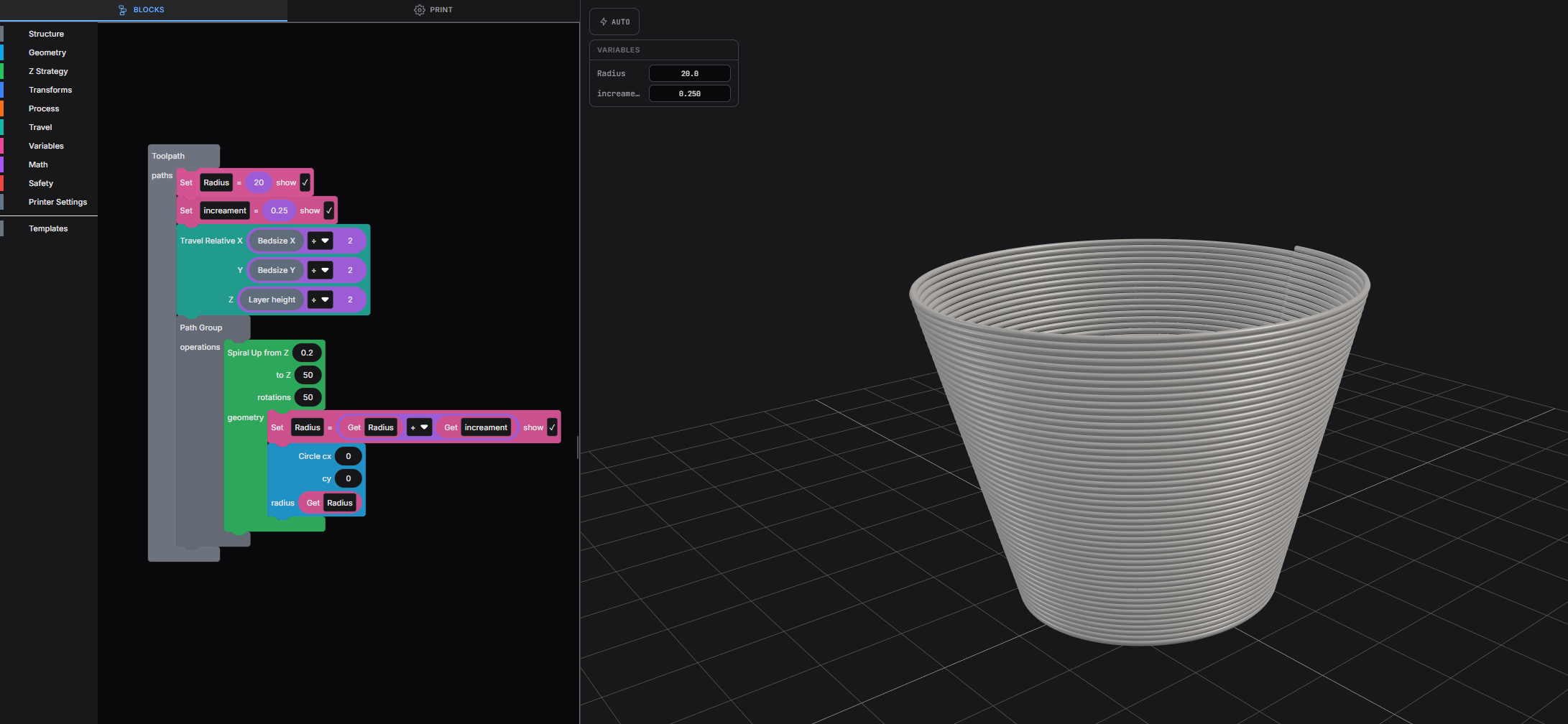Edit the increament field in Variables panel
The height and width of the screenshot is (724, 1568).
[689, 93]
